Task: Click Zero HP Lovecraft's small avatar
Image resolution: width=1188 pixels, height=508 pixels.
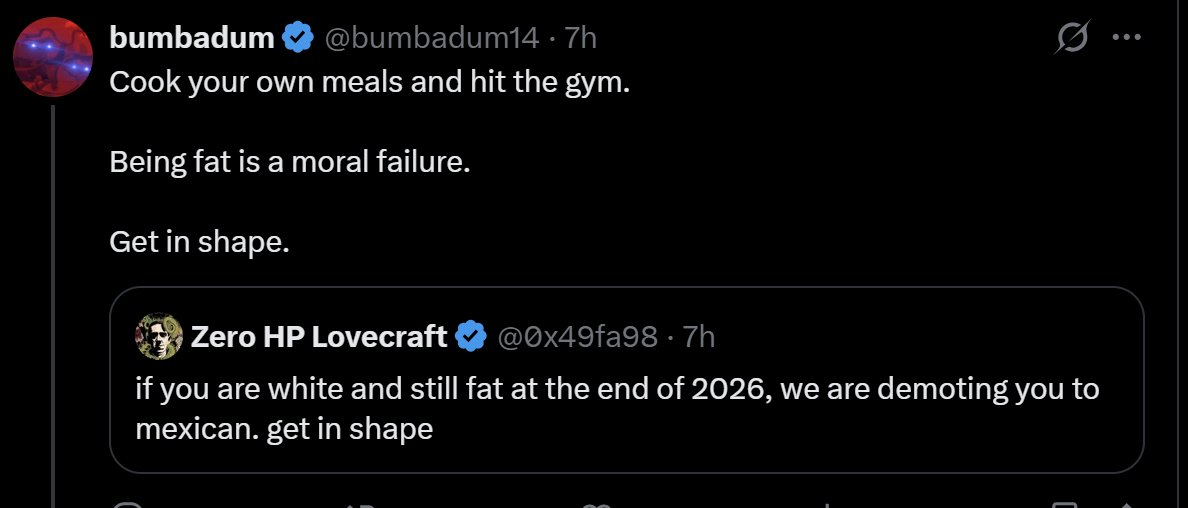Action: (x=159, y=337)
